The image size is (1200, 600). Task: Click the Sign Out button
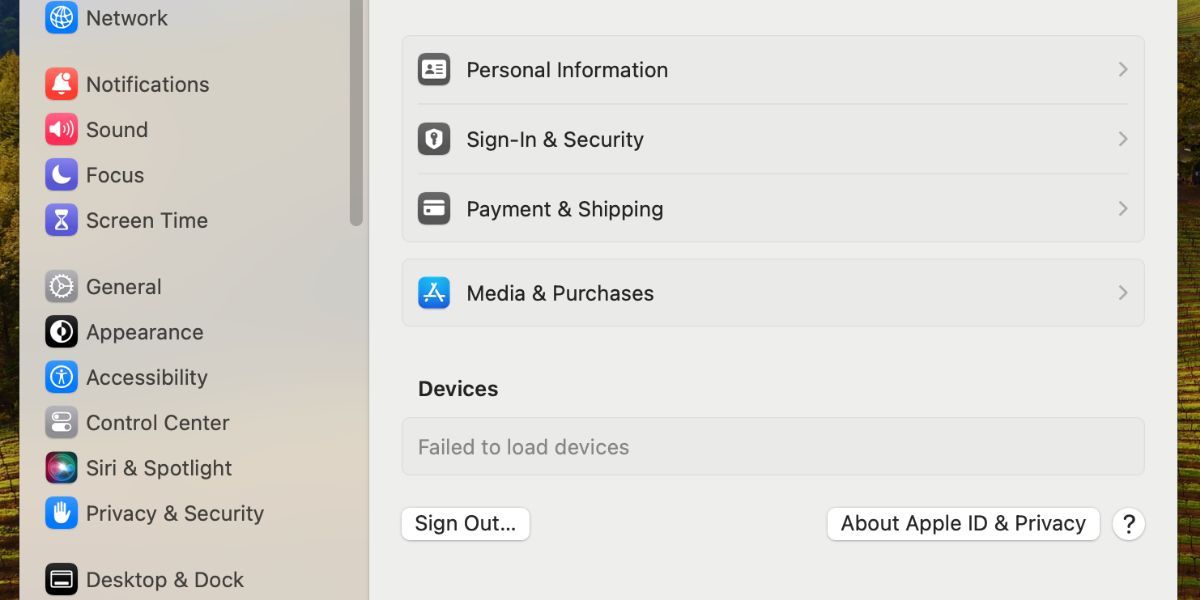[x=464, y=523]
